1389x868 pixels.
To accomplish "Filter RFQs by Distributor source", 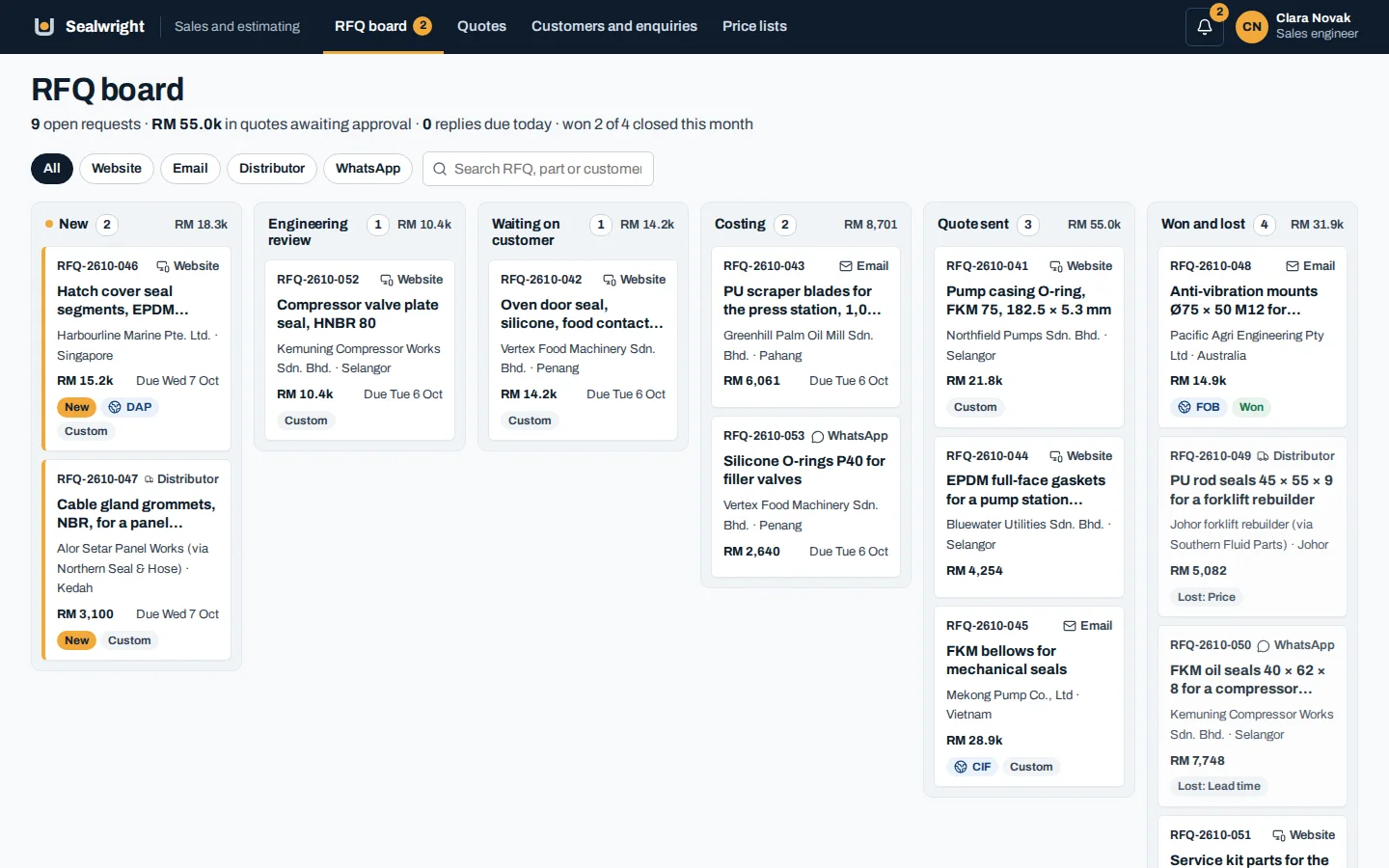I will coord(272,169).
